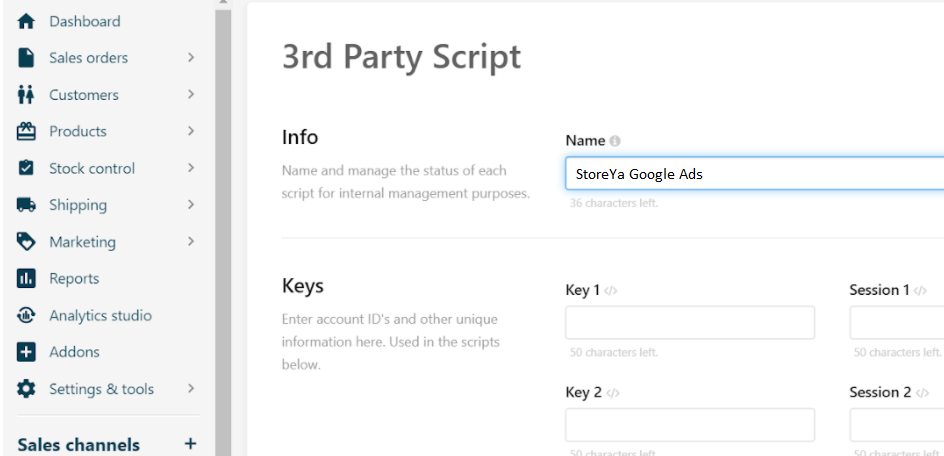944x456 pixels.
Task: Open Analytics studio from the sidebar
Action: (100, 316)
